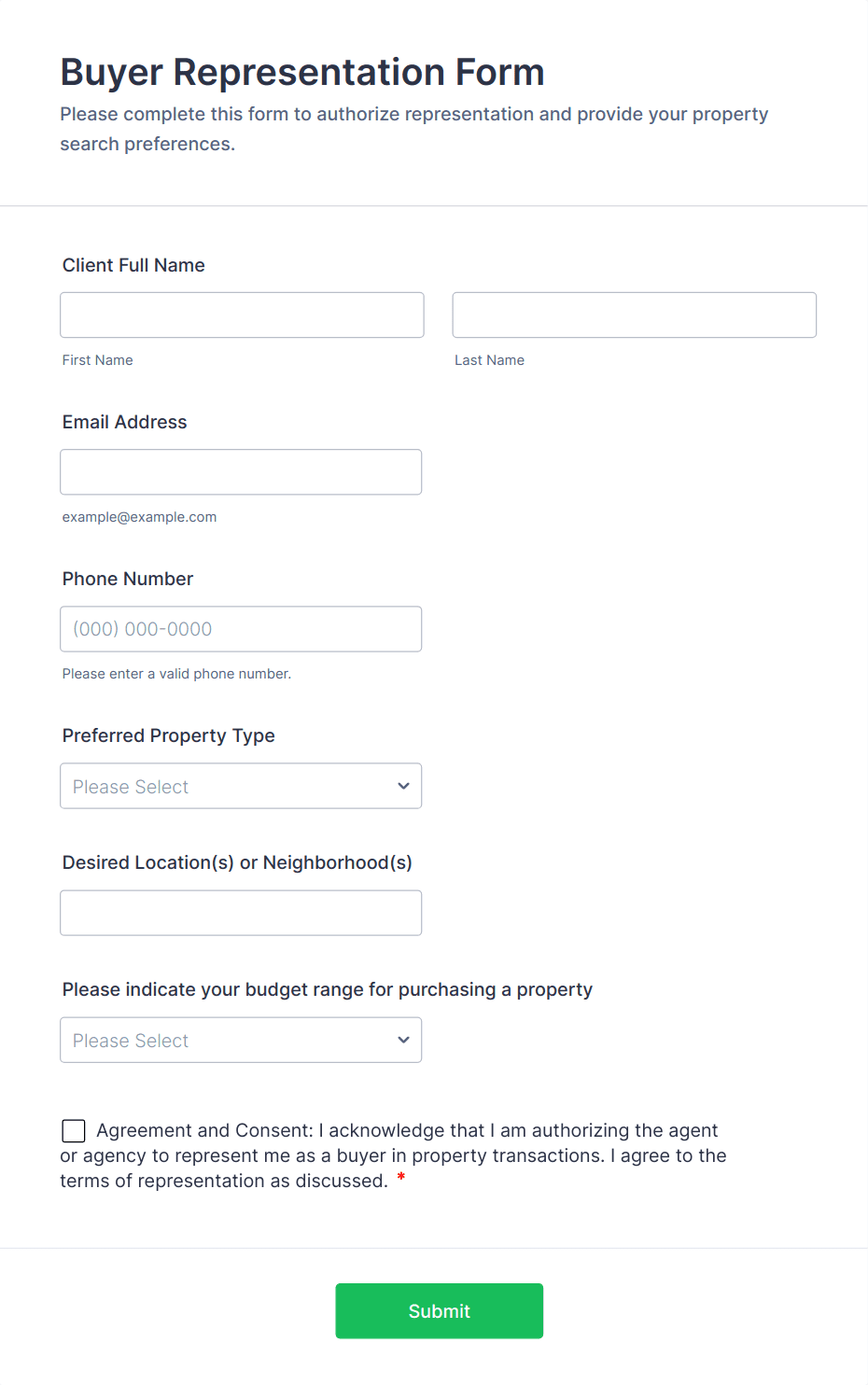This screenshot has height=1385, width=868.
Task: Open the Preferred Property Type dropdown
Action: pyautogui.click(x=241, y=786)
